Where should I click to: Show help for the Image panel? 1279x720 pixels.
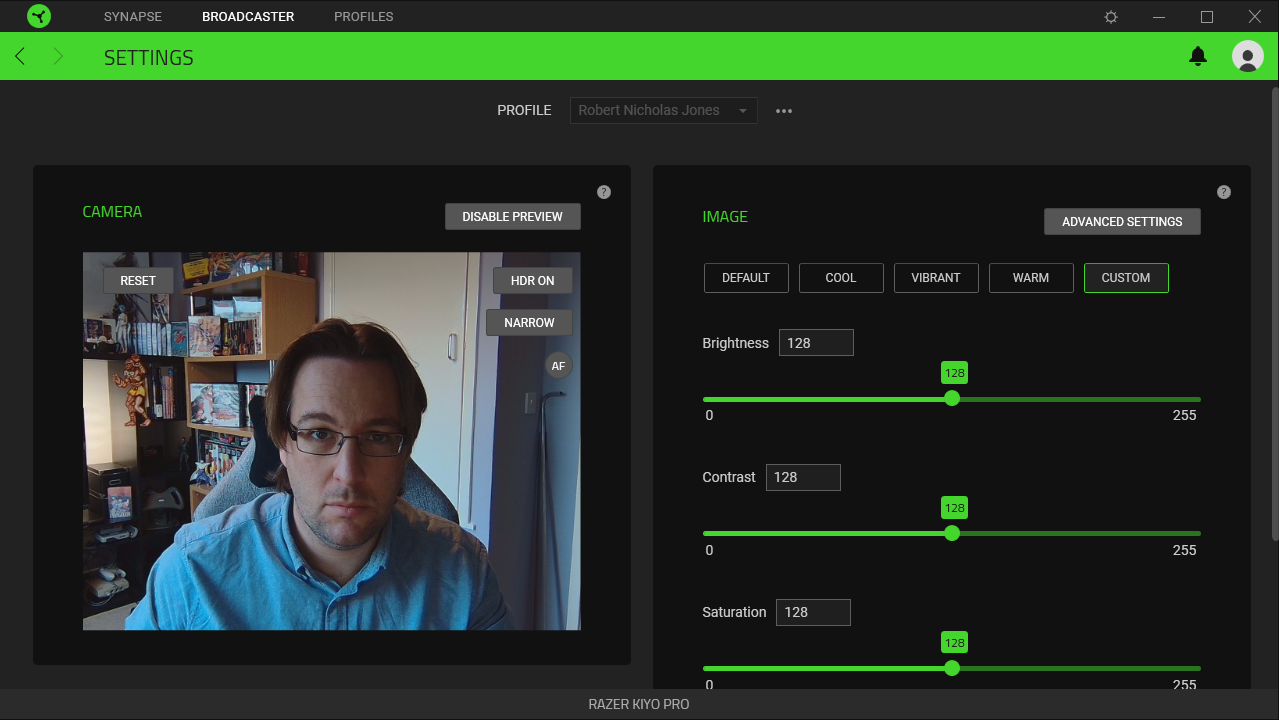[x=1224, y=192]
